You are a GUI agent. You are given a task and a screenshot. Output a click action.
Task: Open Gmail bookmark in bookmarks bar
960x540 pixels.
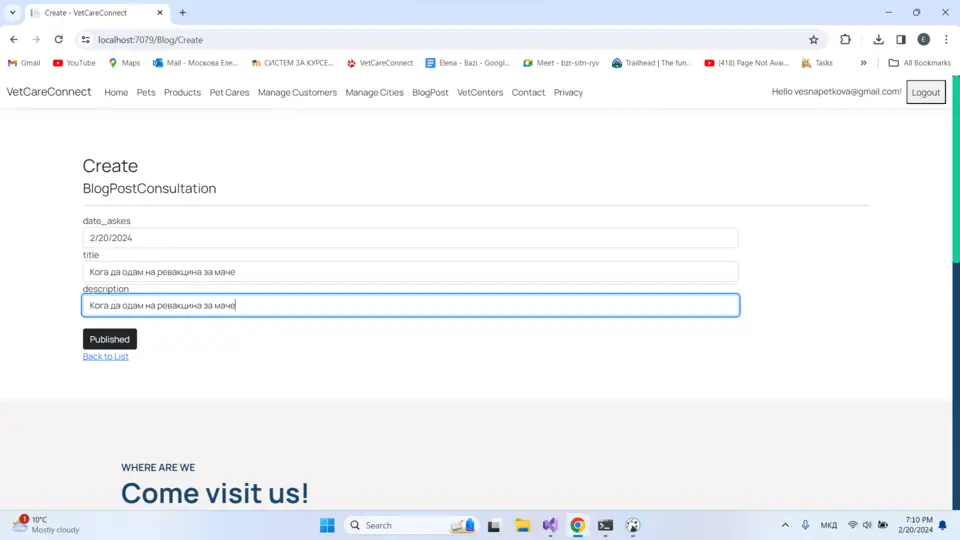(x=24, y=63)
